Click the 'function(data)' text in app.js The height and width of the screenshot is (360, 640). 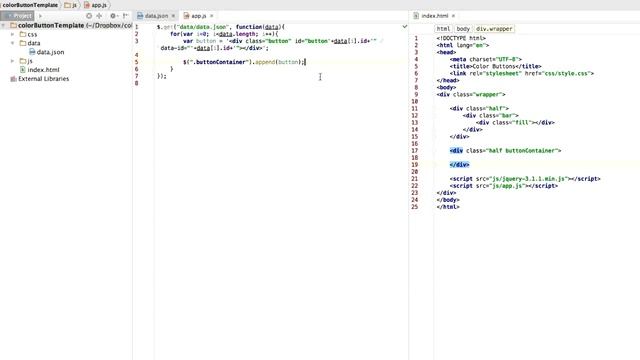coord(260,27)
